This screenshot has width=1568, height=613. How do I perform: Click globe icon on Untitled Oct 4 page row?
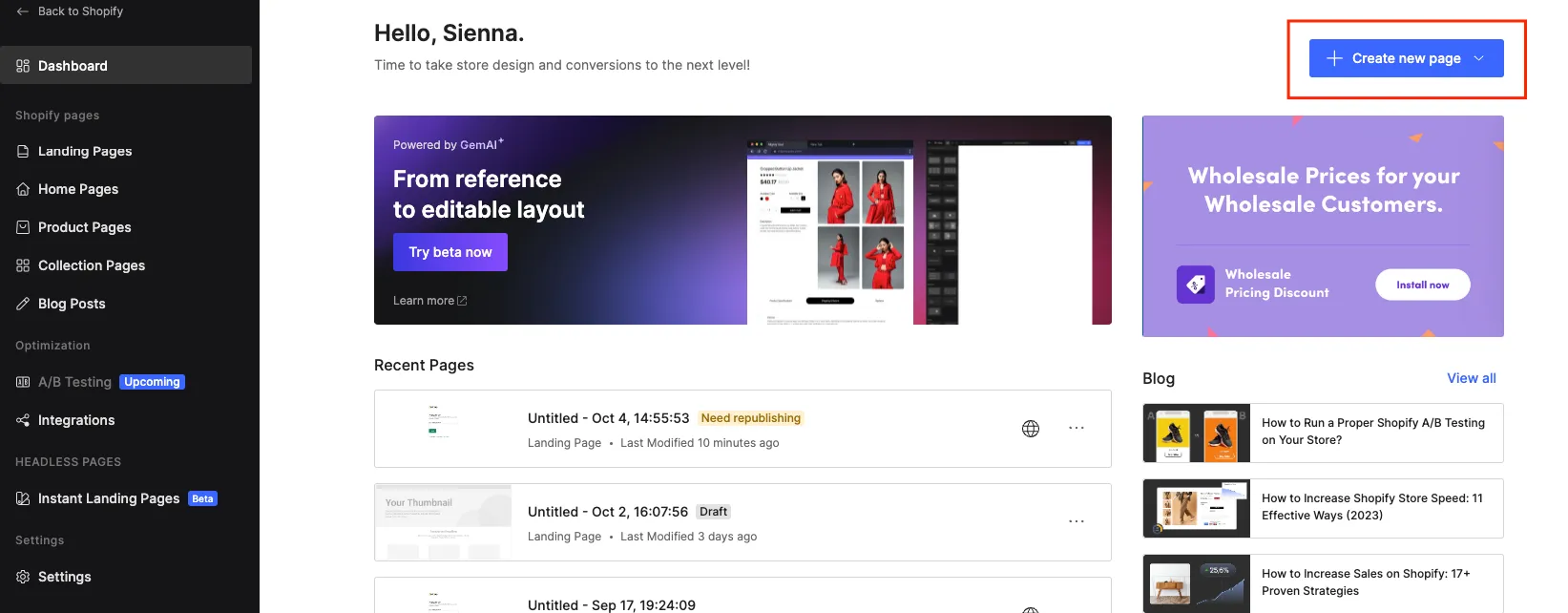pos(1031,429)
